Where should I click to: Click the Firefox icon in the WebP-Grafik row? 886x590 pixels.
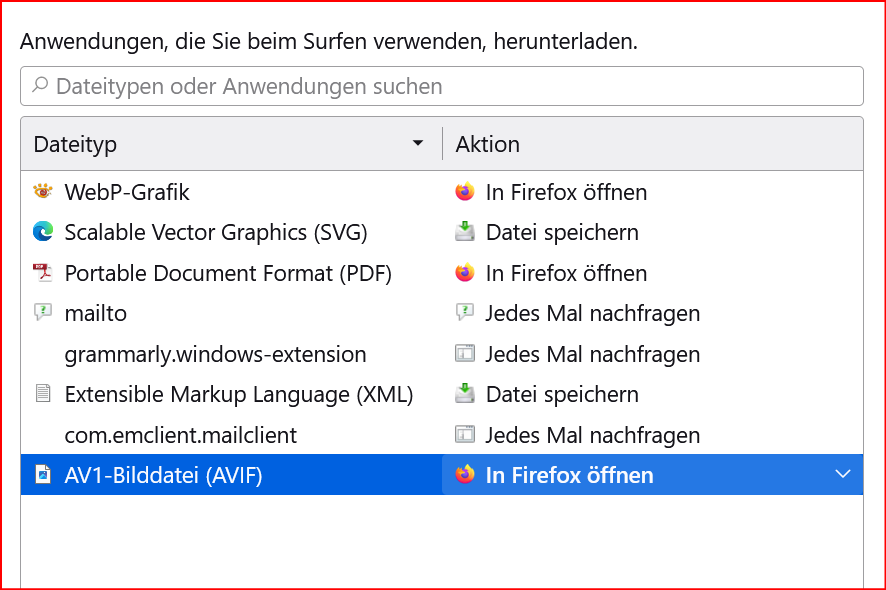(465, 191)
